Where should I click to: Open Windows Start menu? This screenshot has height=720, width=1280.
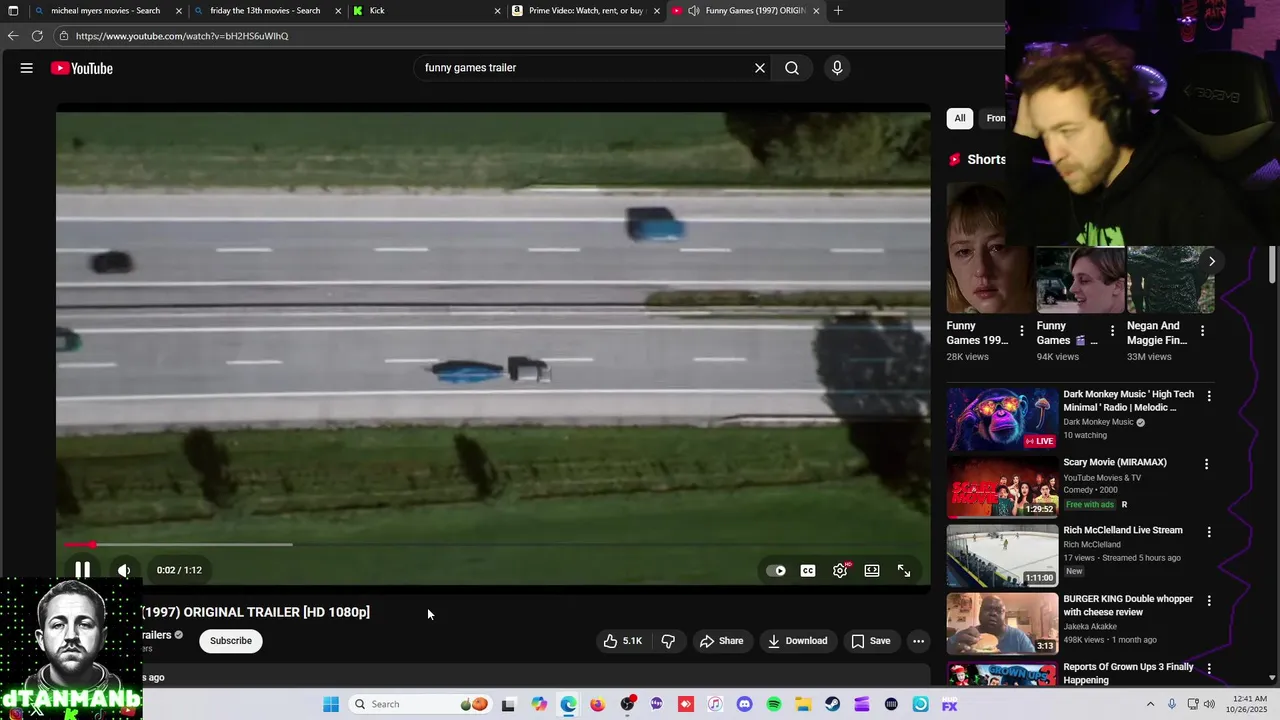click(331, 704)
